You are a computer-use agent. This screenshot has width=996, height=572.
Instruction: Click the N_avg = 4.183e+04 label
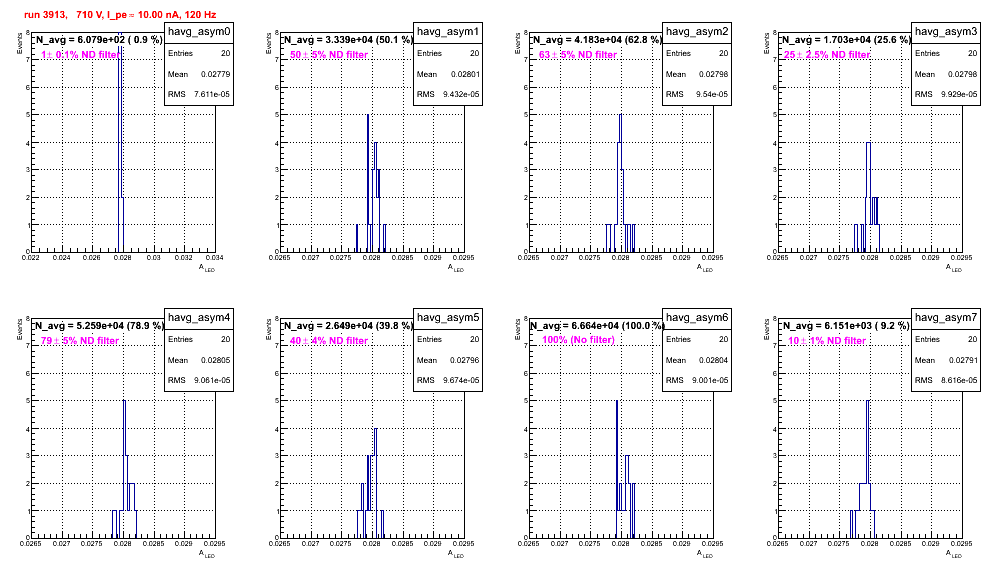(x=597, y=40)
